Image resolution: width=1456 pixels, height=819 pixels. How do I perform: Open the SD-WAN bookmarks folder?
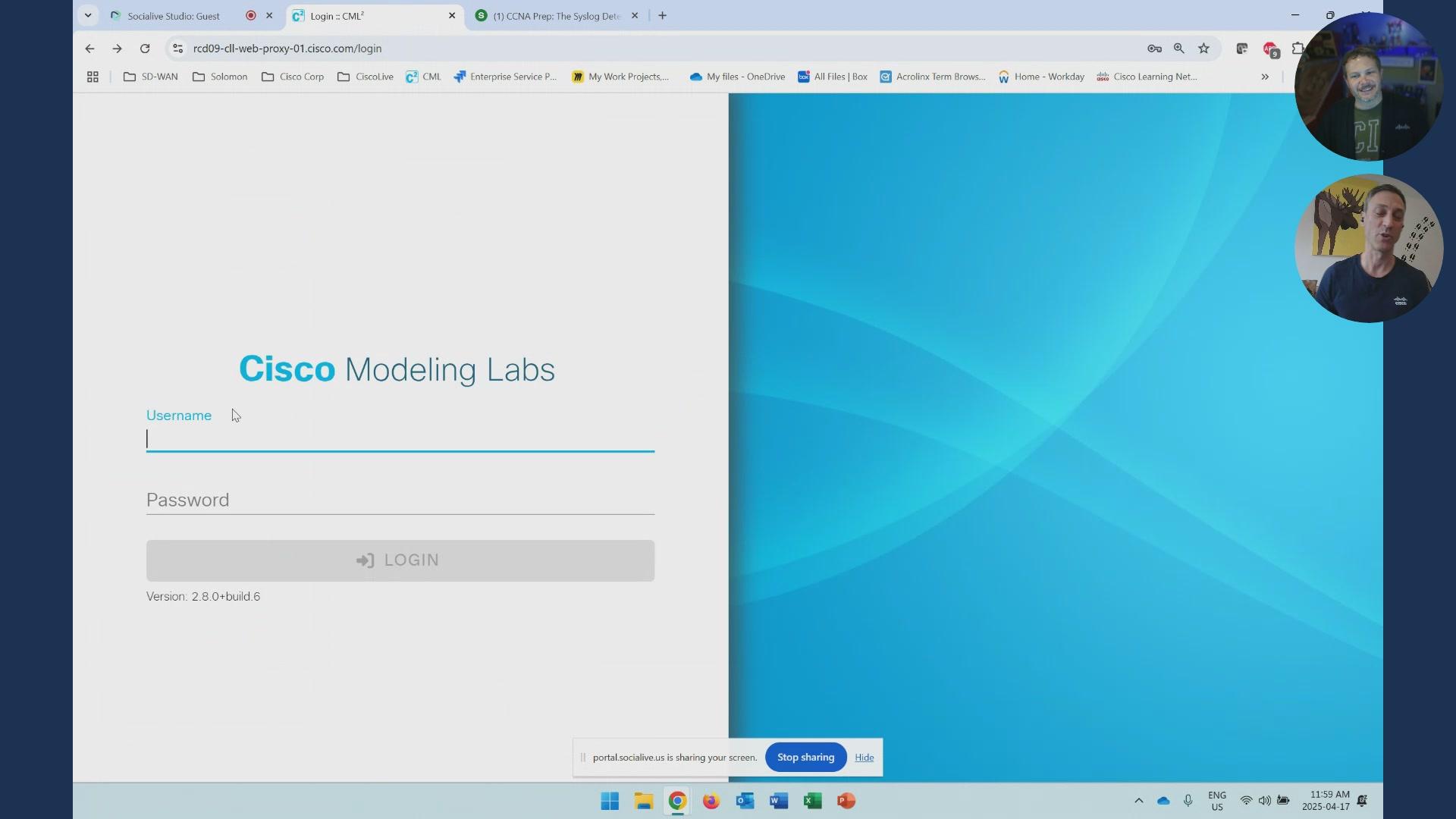[150, 77]
